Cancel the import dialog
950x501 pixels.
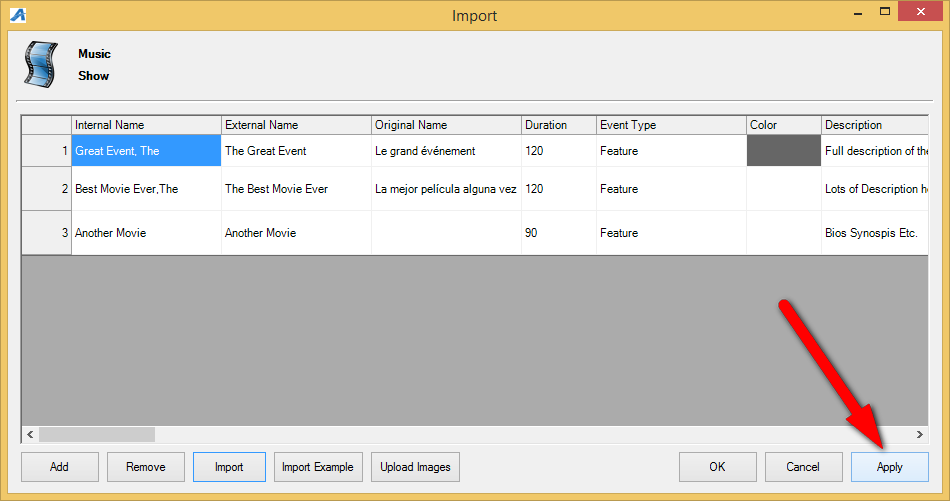tap(803, 467)
